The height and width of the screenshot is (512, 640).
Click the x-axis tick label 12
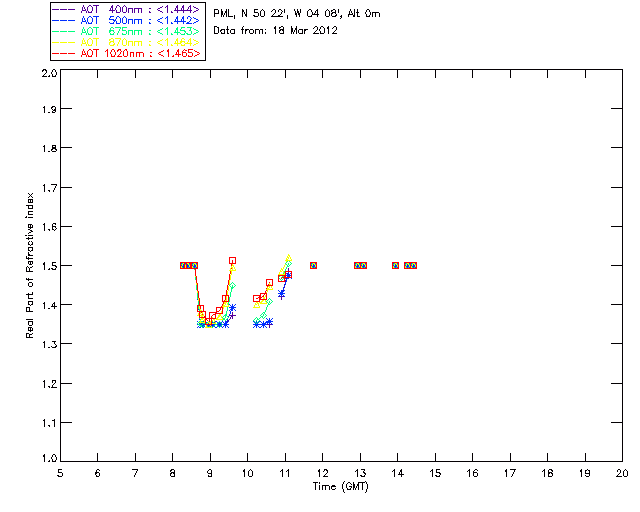(322, 473)
